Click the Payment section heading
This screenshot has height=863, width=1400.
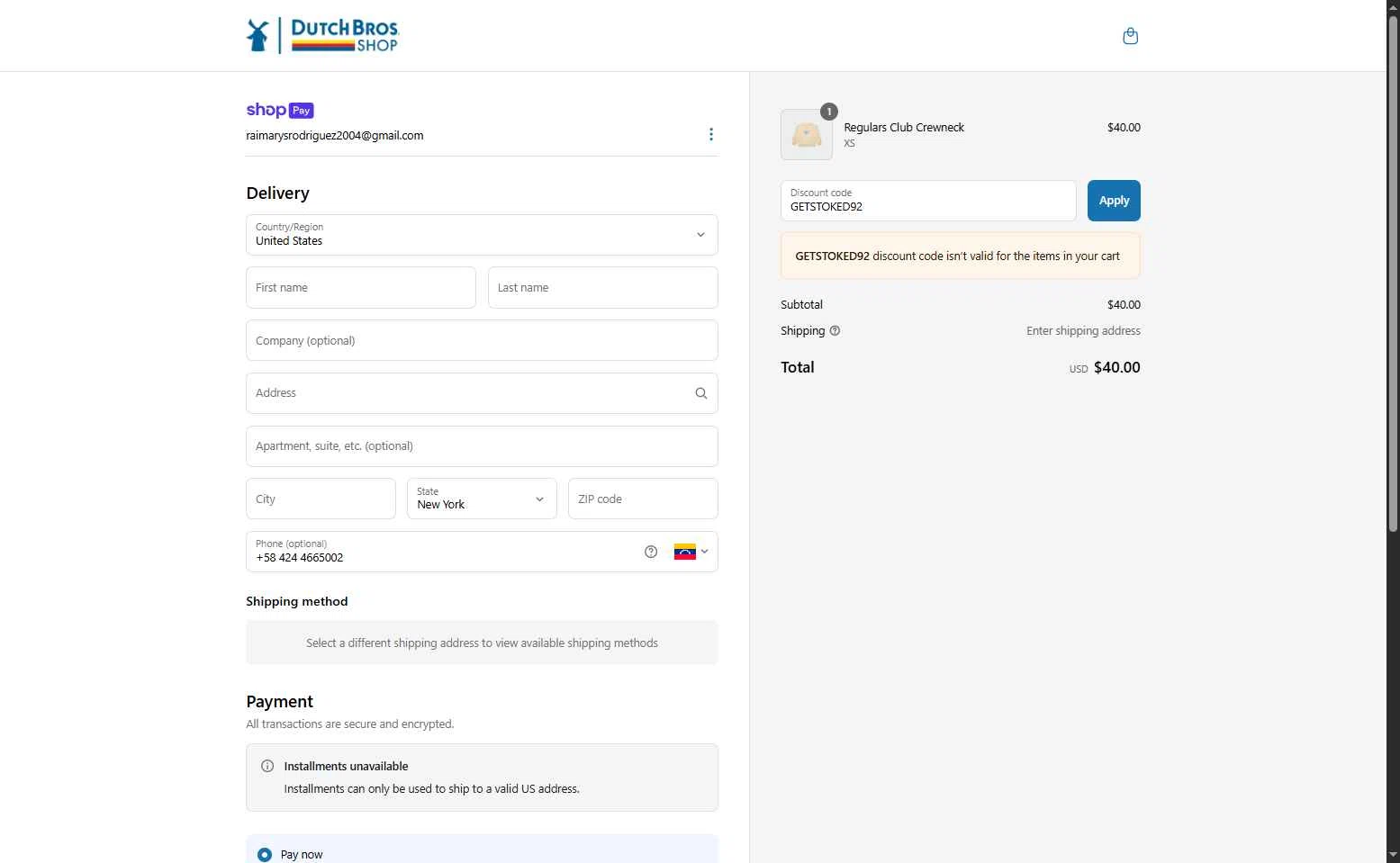coord(280,702)
